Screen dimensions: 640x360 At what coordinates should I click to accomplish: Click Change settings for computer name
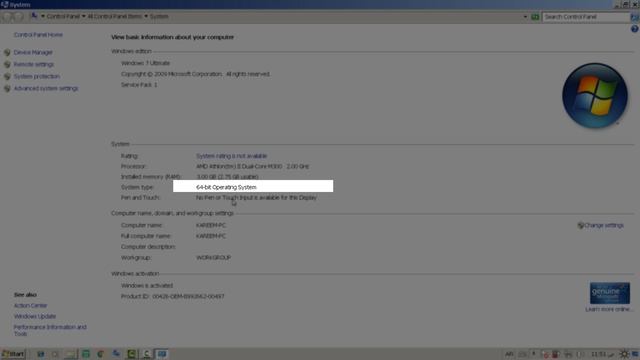pos(604,225)
